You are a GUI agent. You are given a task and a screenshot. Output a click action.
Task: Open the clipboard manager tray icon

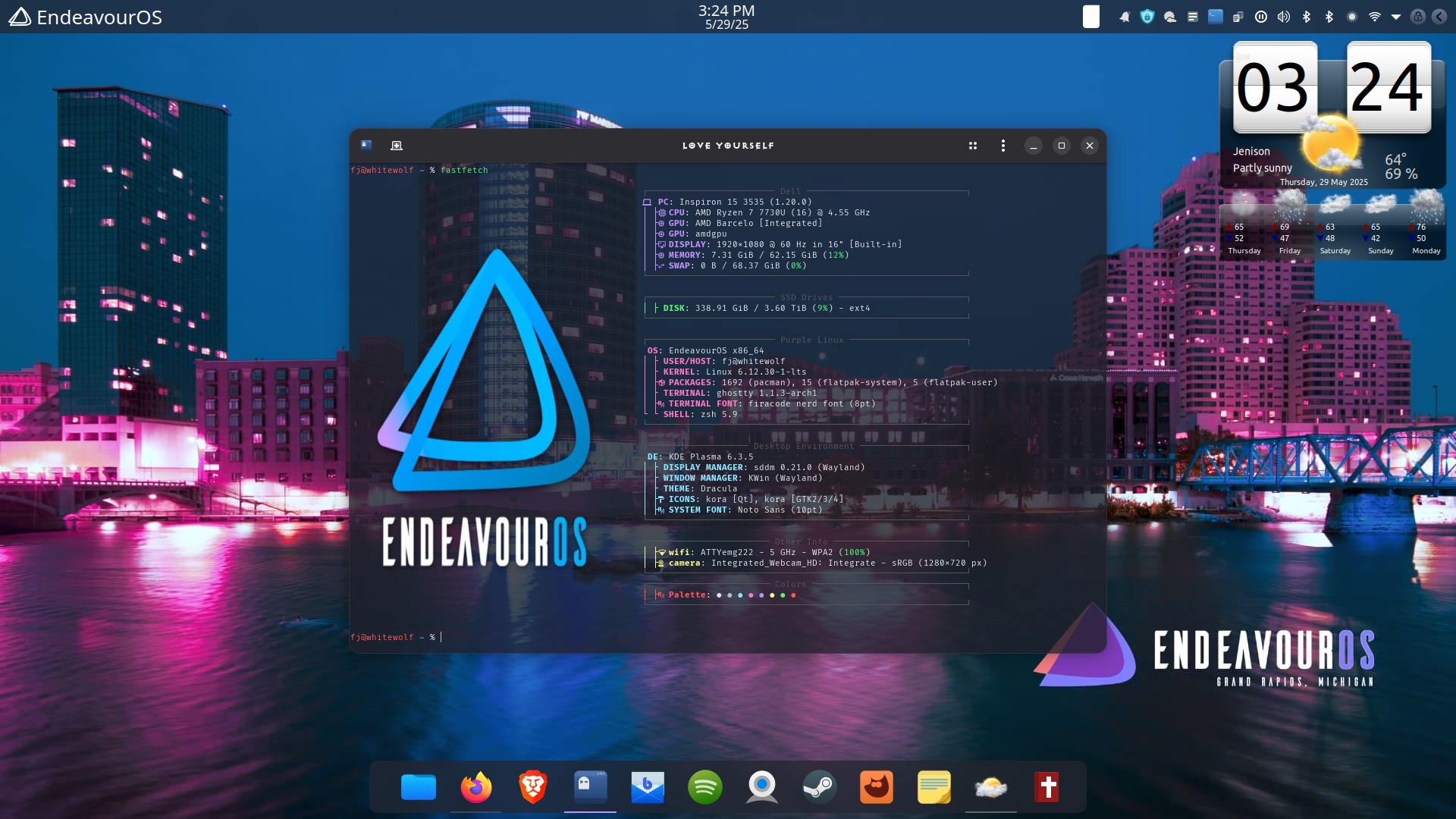1238,17
